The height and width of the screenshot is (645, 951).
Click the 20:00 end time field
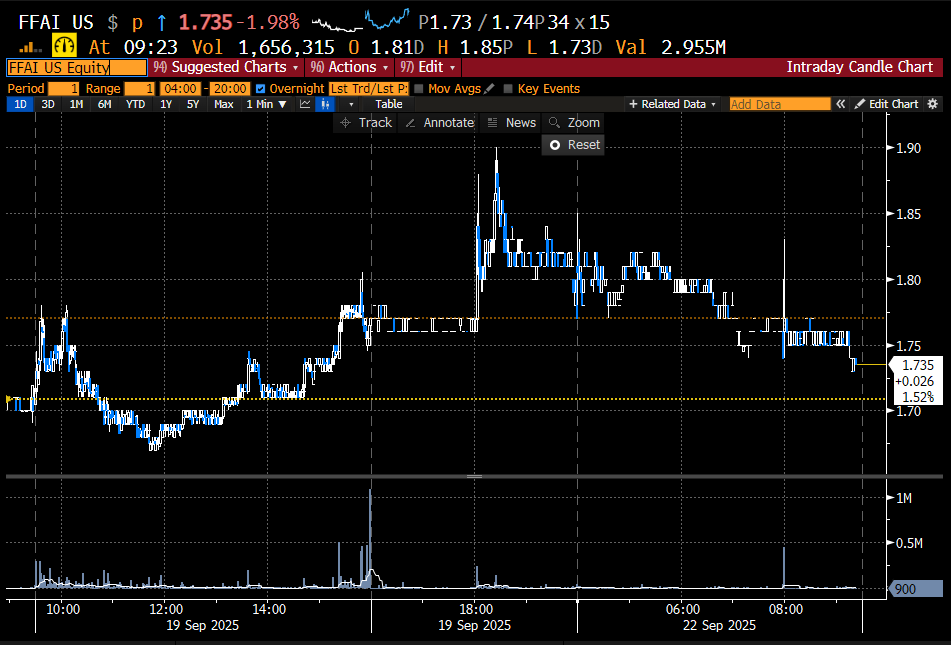point(230,89)
